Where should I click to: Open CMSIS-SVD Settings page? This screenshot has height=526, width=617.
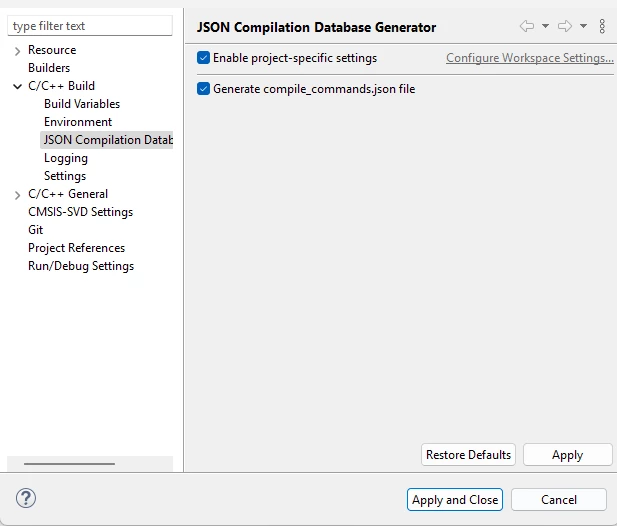pyautogui.click(x=81, y=212)
